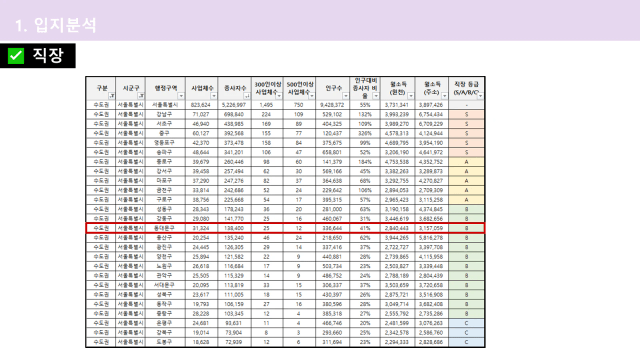Select the 강남구 district cell
Viewport: 640px width, 360px height.
[165, 114]
